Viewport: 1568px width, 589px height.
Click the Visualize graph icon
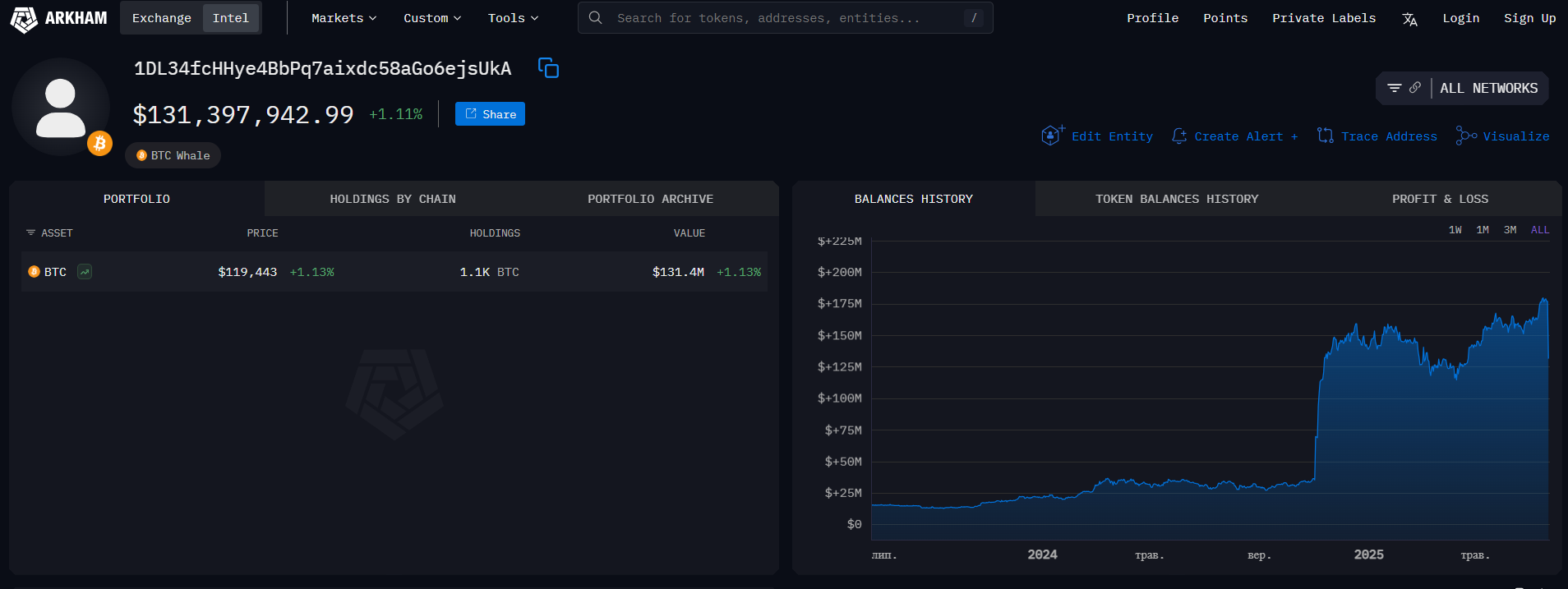click(1466, 136)
